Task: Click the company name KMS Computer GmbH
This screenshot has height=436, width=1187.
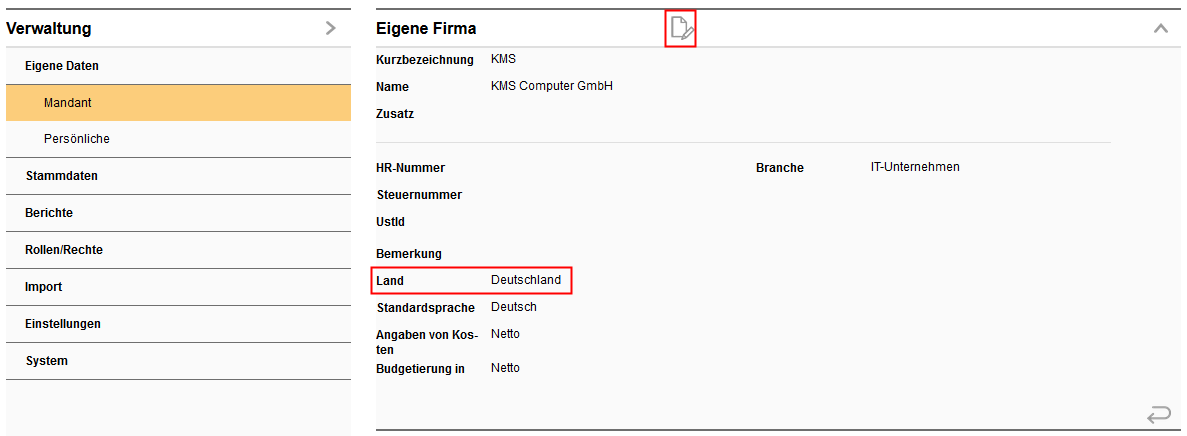Action: 552,86
